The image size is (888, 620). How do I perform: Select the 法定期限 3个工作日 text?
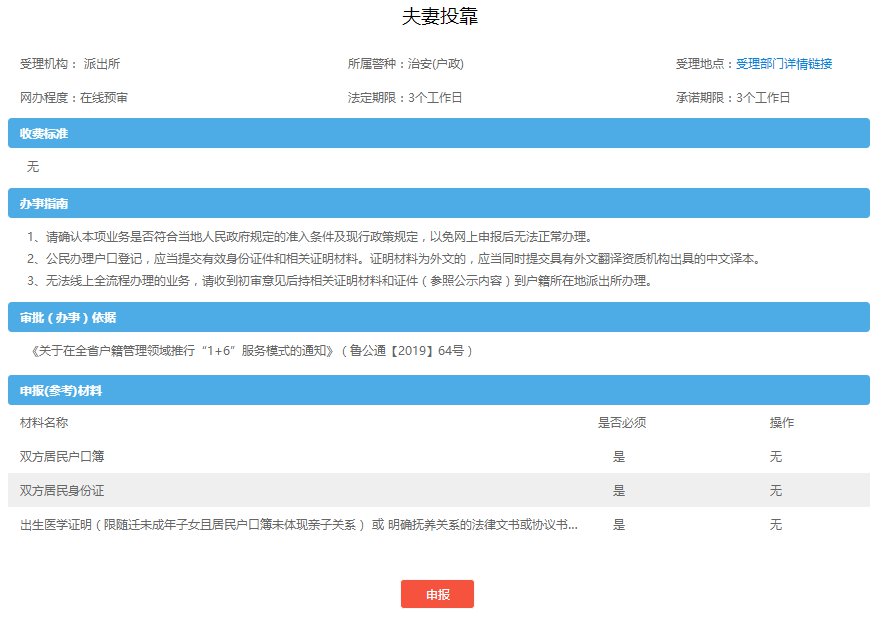pyautogui.click(x=404, y=98)
